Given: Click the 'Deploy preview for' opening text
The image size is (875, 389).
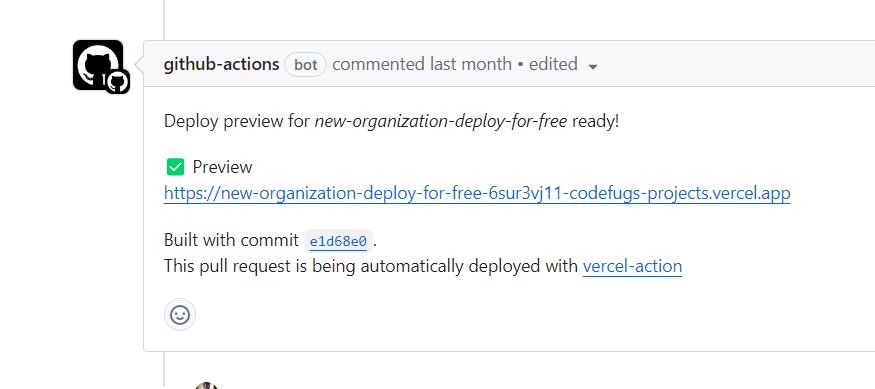Looking at the screenshot, I should [237, 121].
